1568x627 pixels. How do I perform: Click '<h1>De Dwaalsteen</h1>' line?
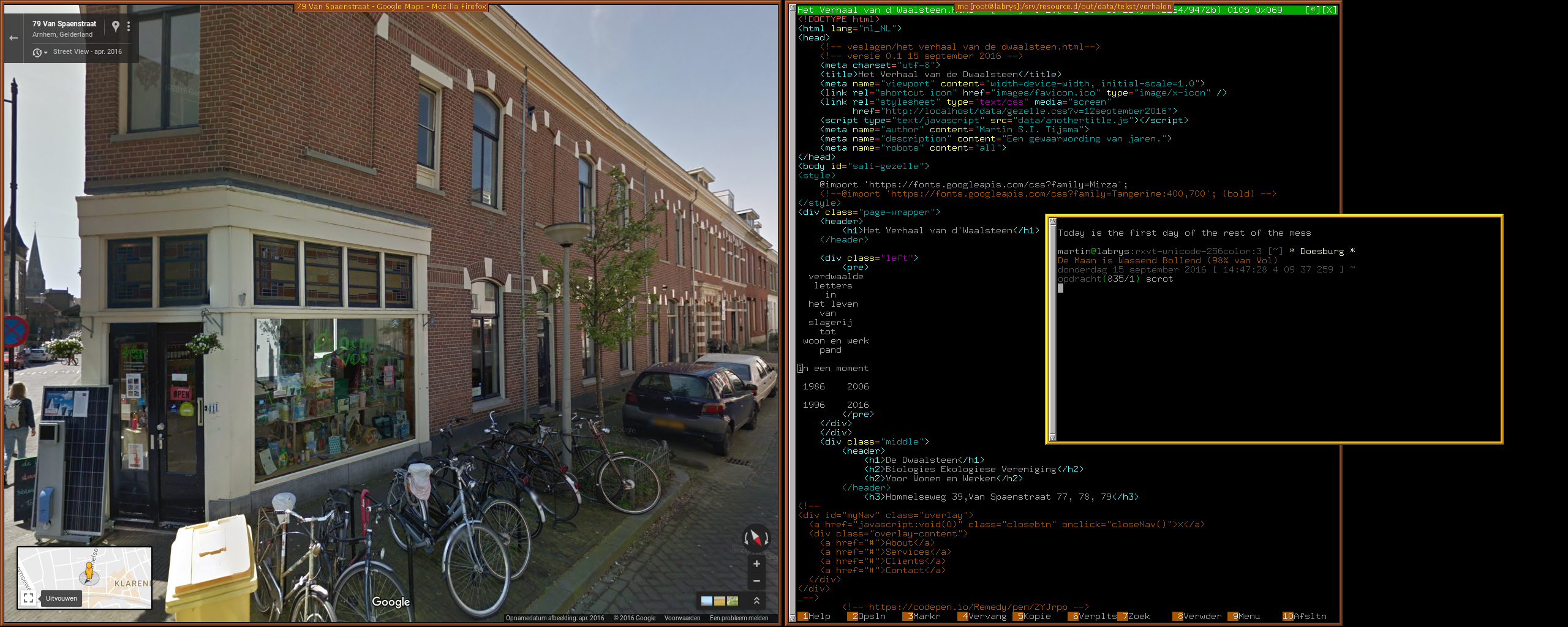coord(924,460)
